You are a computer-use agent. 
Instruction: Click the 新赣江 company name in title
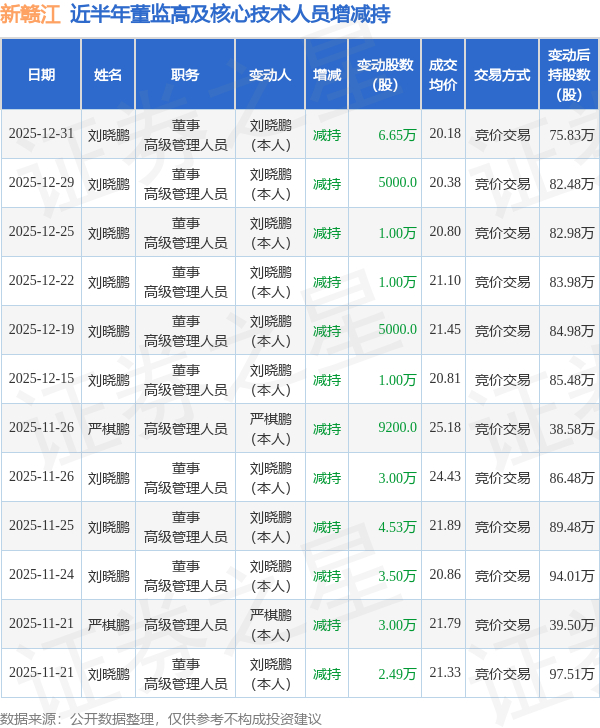(x=30, y=14)
